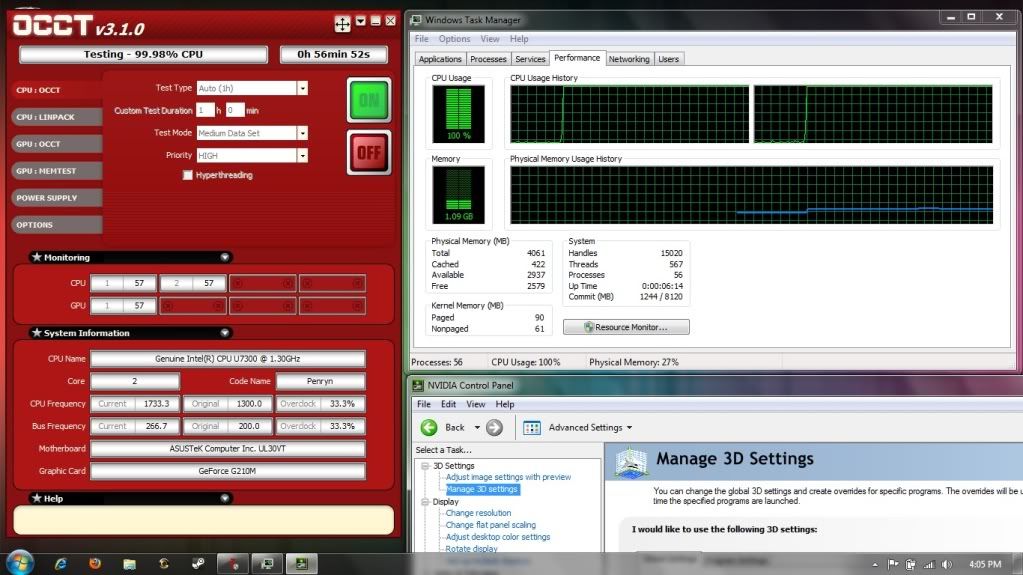Click the Task Manager title bar icon
Screen dimensions: 1023x575
click(x=416, y=20)
